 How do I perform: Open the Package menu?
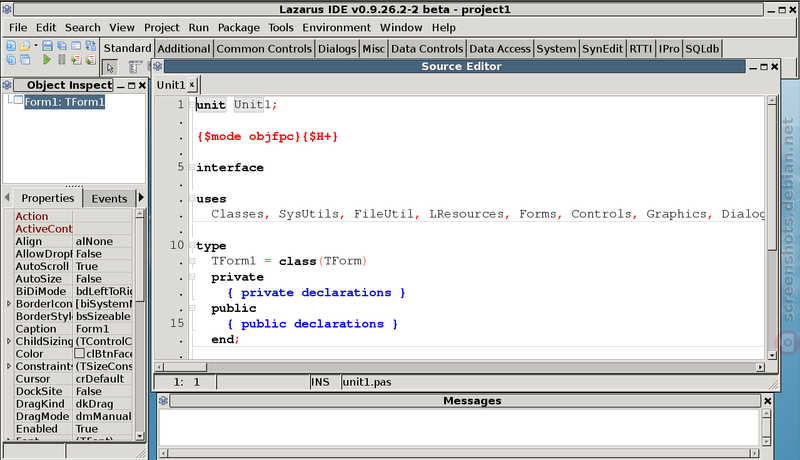point(239,28)
